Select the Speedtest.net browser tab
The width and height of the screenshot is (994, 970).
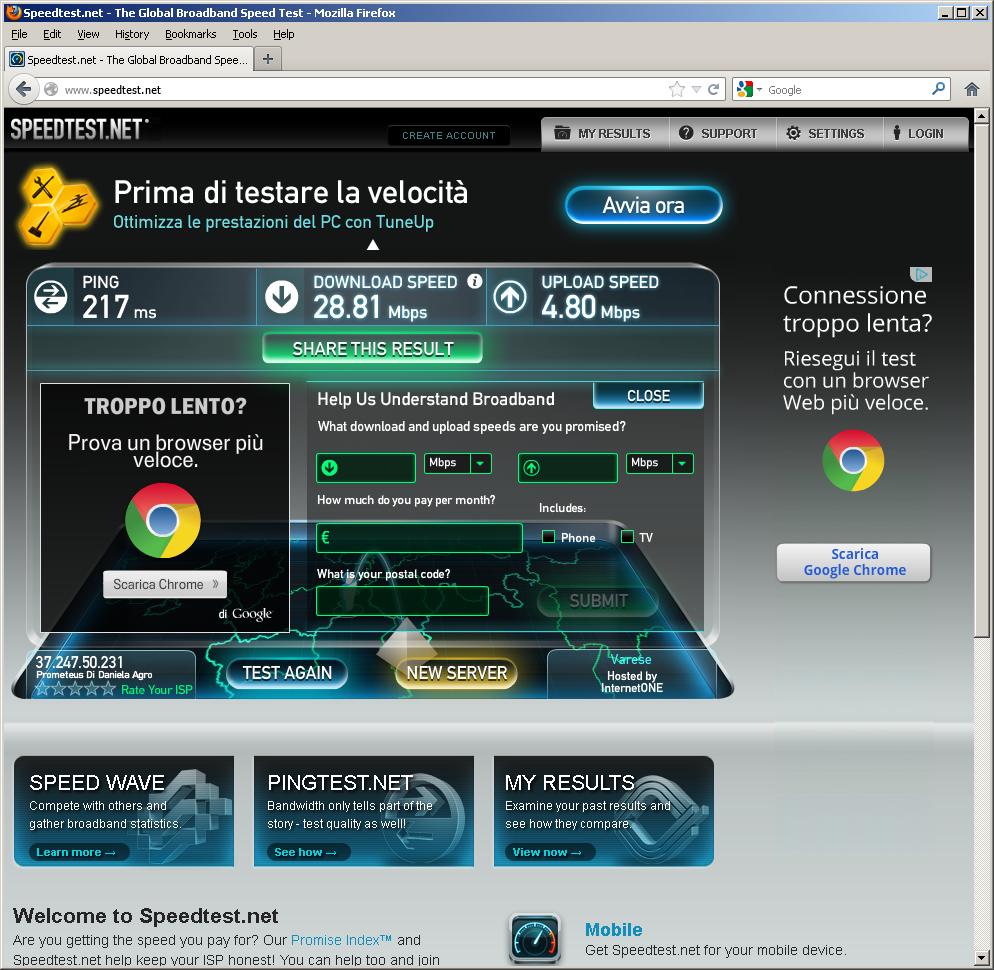pos(129,60)
